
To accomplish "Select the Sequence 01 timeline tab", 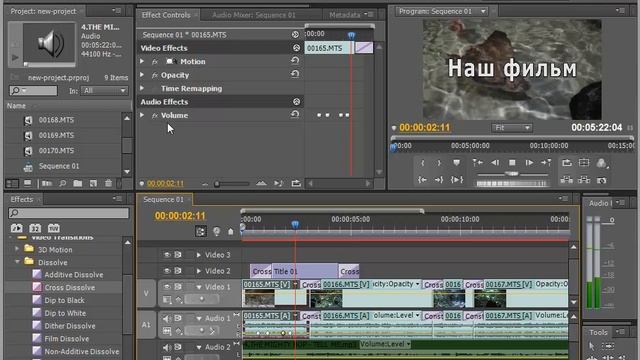I will click(x=163, y=200).
